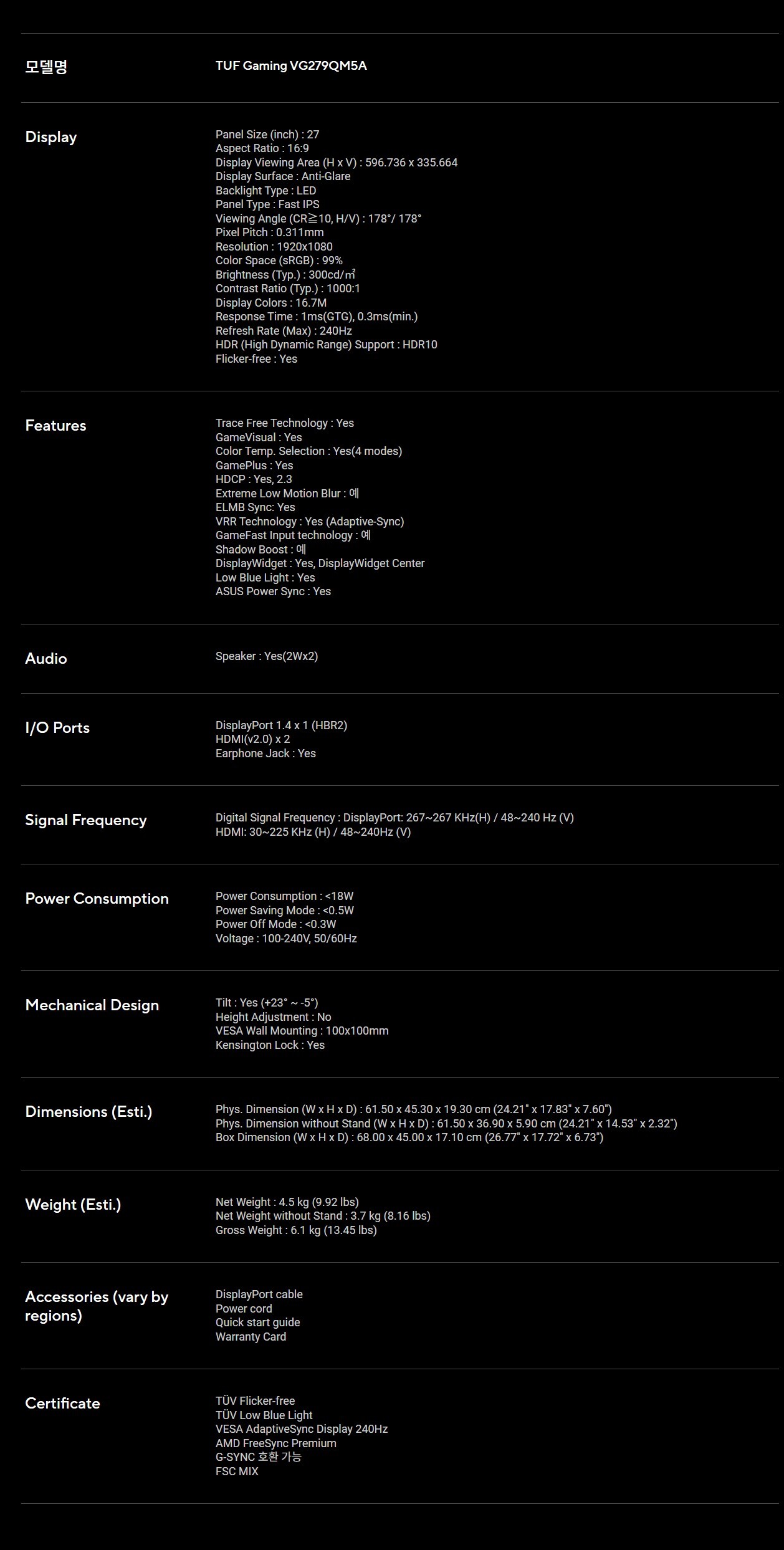Click the Accessories (vary by regions) heading
Image resolution: width=784 pixels, height=1550 pixels.
click(97, 1306)
